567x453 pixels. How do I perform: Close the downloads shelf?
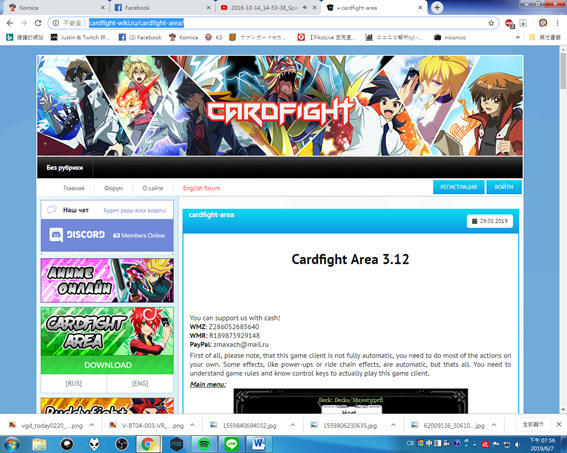tap(559, 424)
